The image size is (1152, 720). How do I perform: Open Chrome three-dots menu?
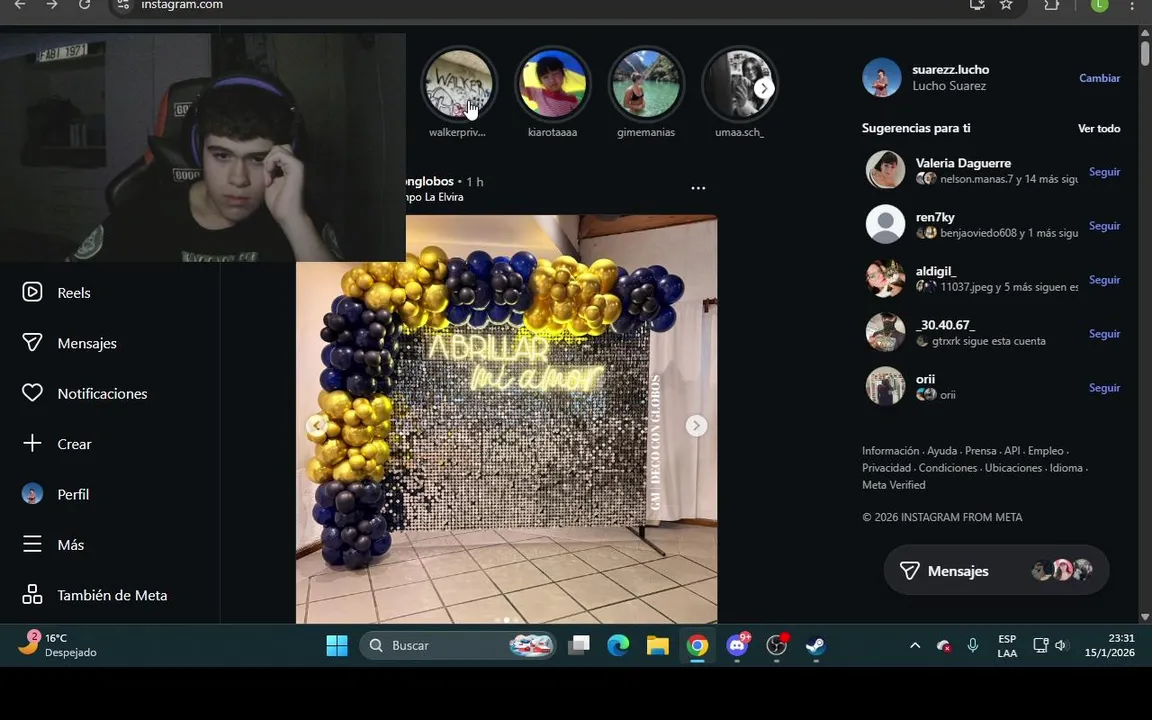point(1132,5)
